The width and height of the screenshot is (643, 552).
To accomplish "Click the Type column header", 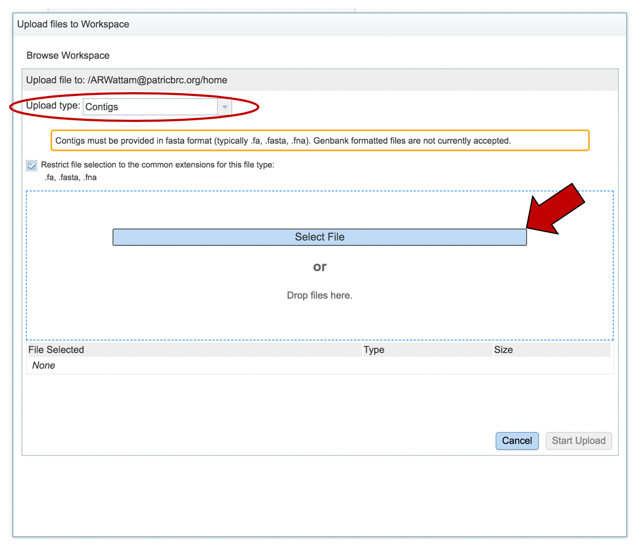I will point(374,350).
